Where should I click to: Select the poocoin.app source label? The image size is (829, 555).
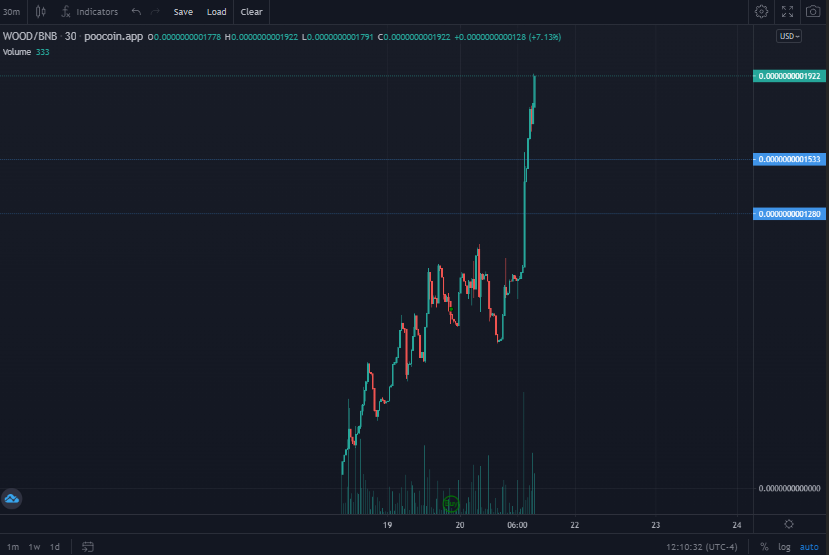114,36
